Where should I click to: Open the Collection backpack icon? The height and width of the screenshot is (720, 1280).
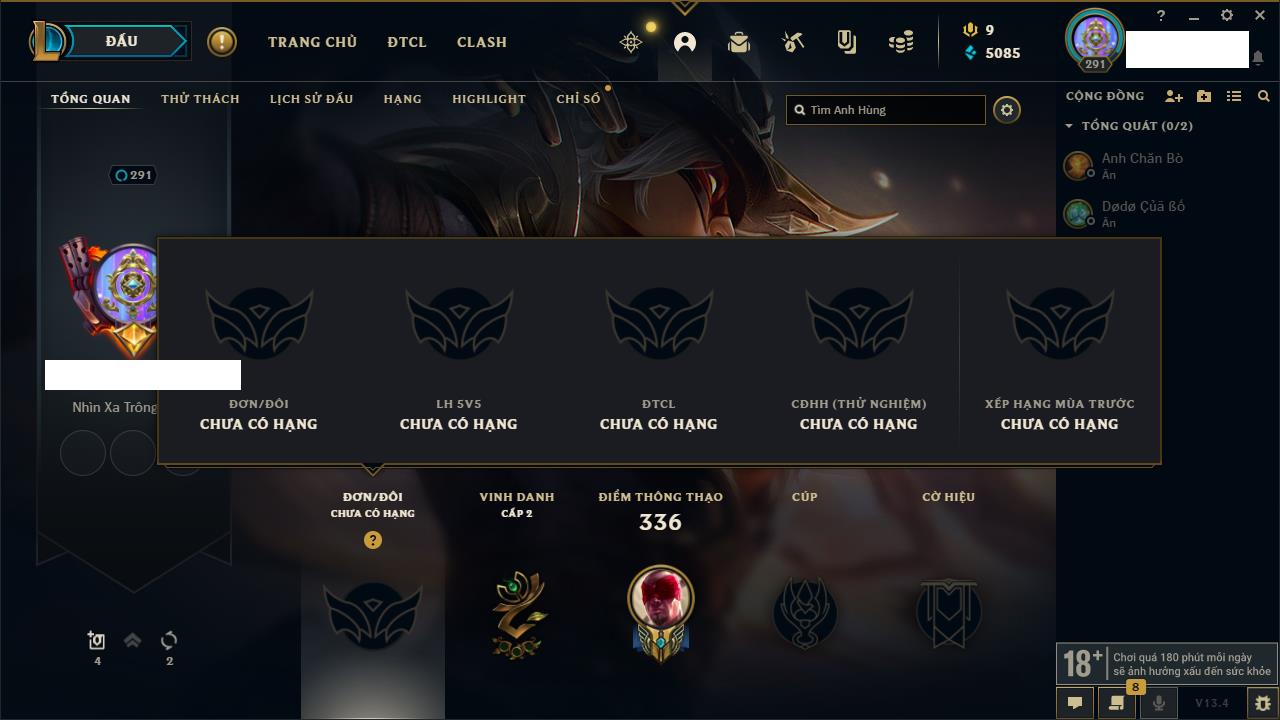[x=739, y=42]
